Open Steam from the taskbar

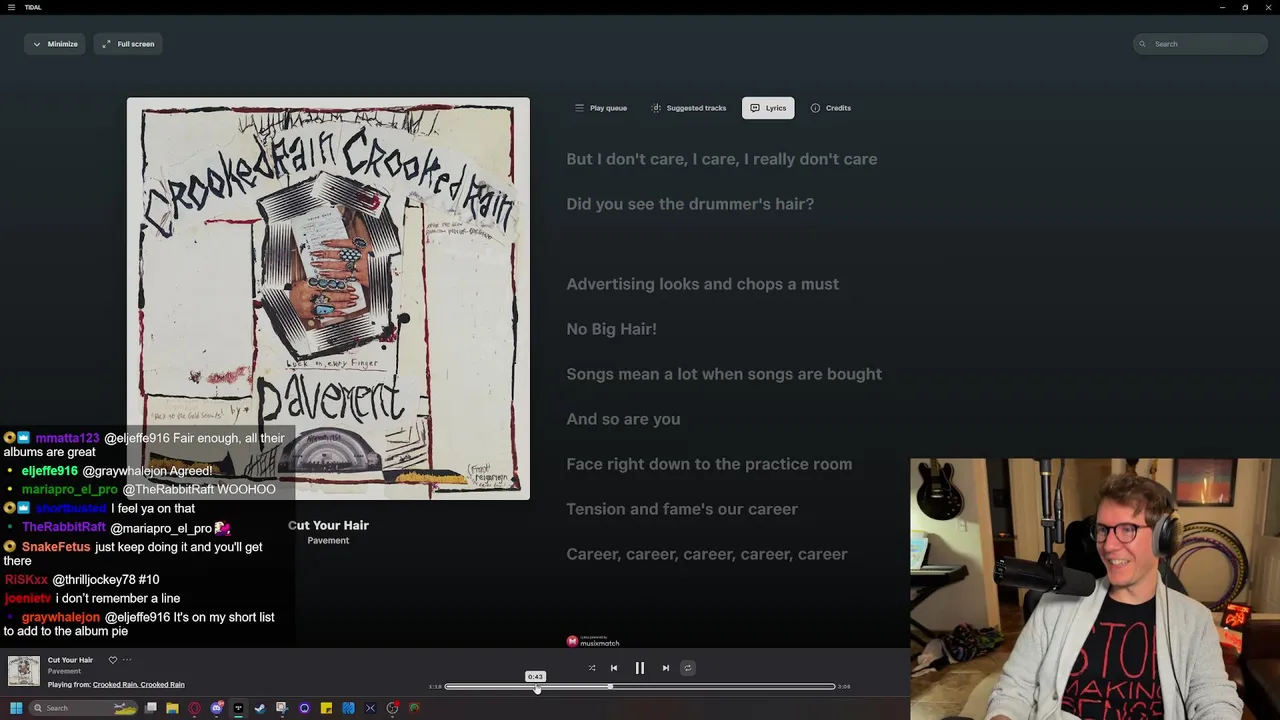point(260,708)
